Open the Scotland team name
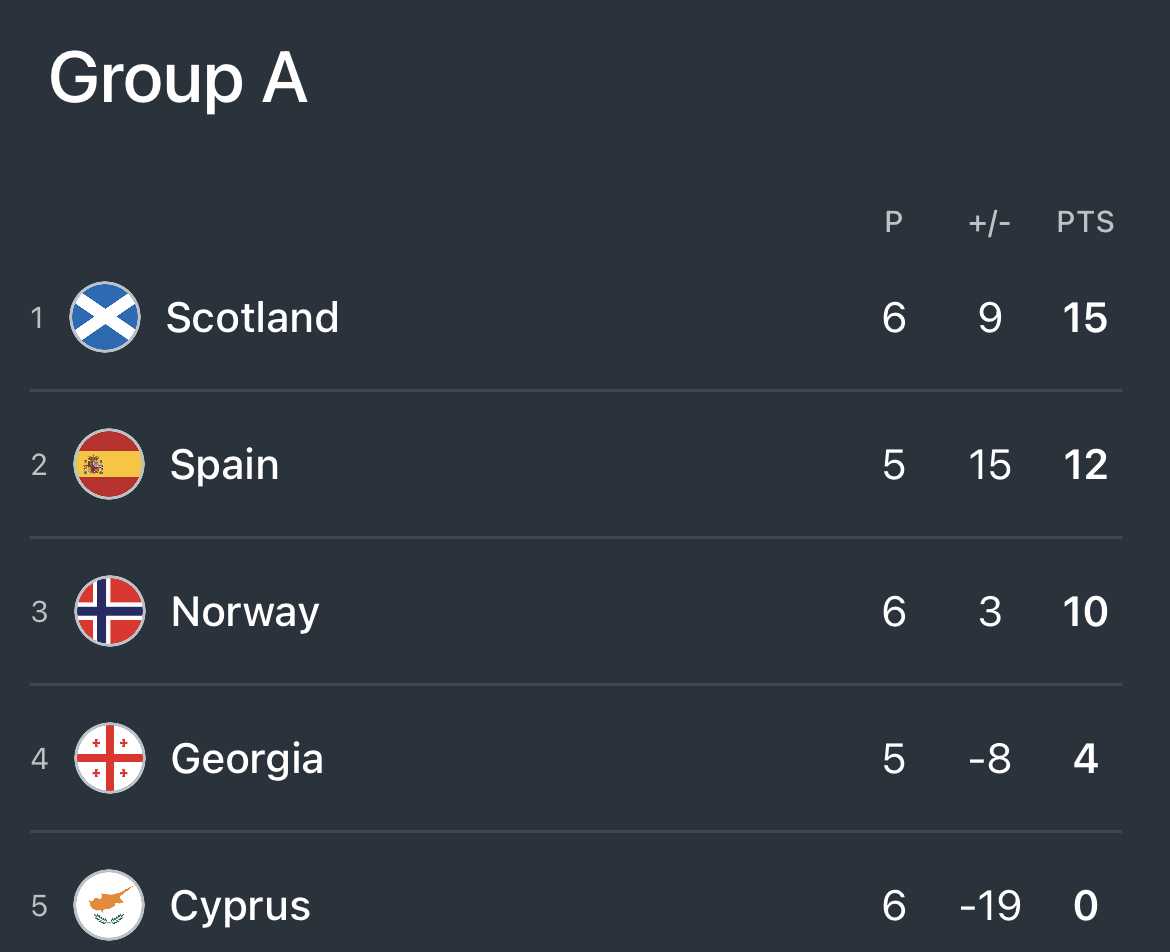This screenshot has height=952, width=1170. tap(252, 317)
